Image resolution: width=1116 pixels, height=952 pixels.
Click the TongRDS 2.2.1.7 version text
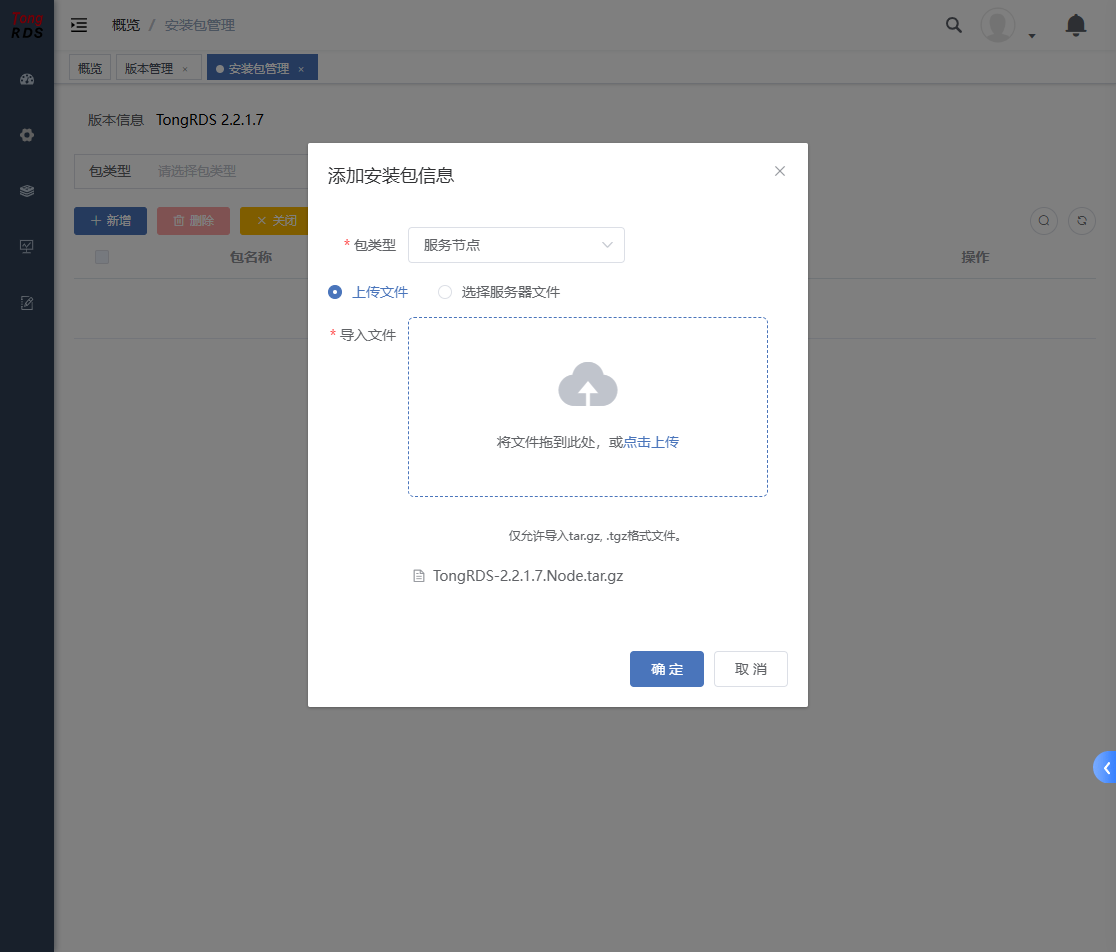point(210,120)
